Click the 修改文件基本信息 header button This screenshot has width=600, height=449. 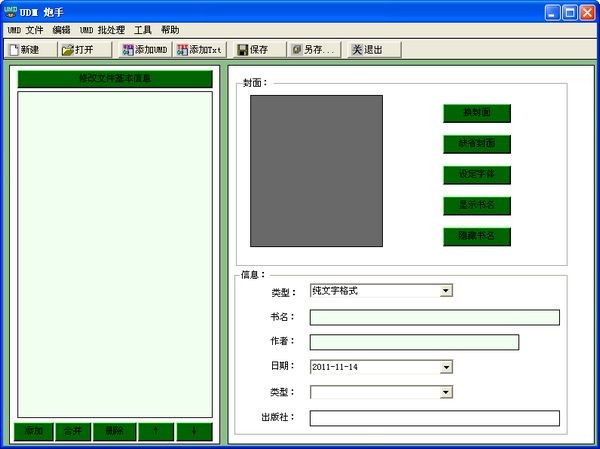tap(115, 78)
